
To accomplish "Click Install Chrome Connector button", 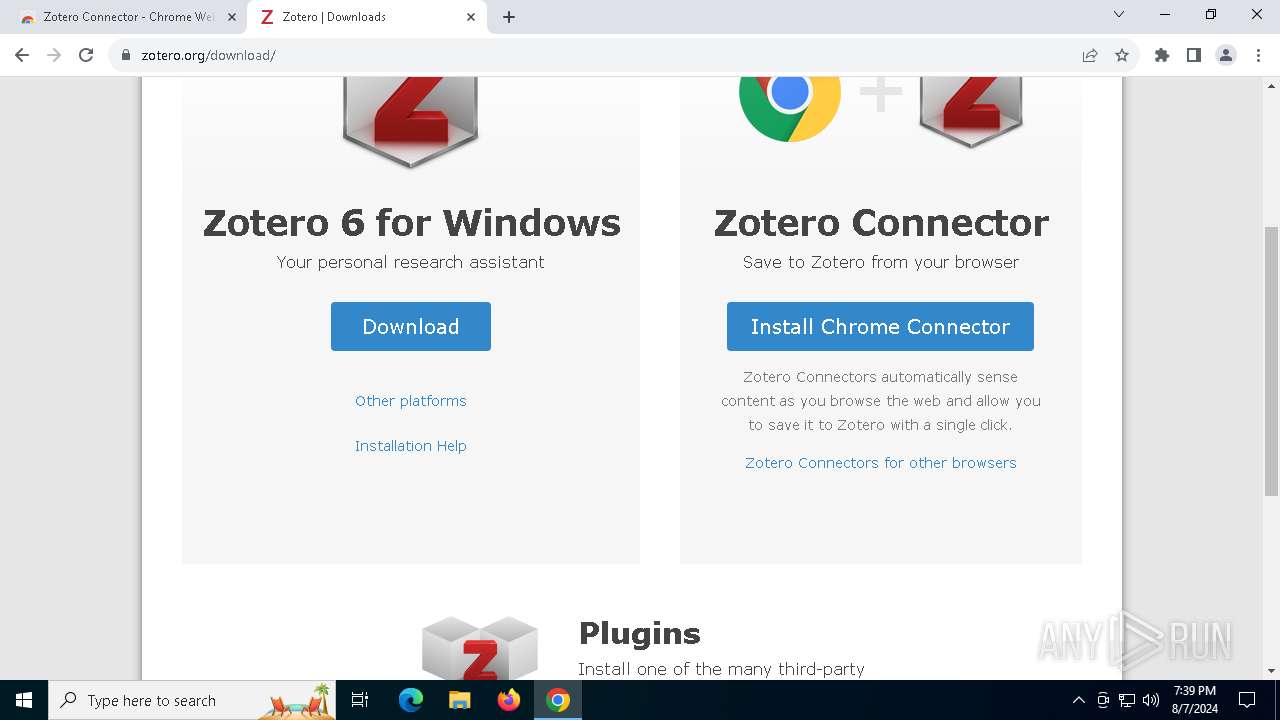I will 880,326.
